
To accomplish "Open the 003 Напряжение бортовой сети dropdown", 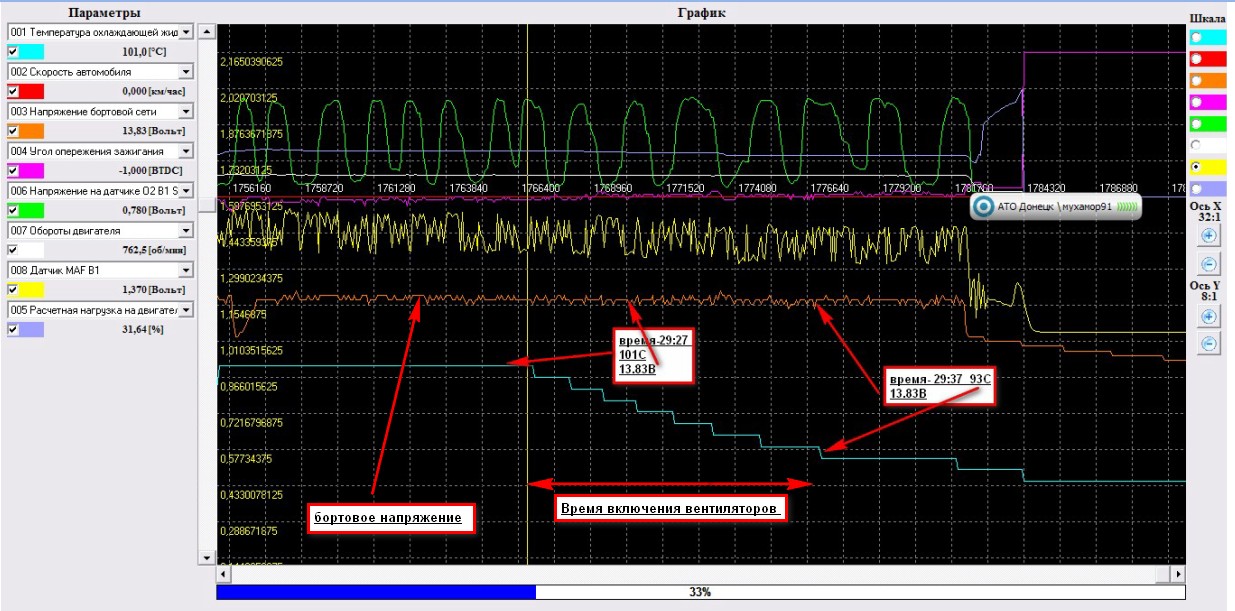I will pyautogui.click(x=185, y=111).
